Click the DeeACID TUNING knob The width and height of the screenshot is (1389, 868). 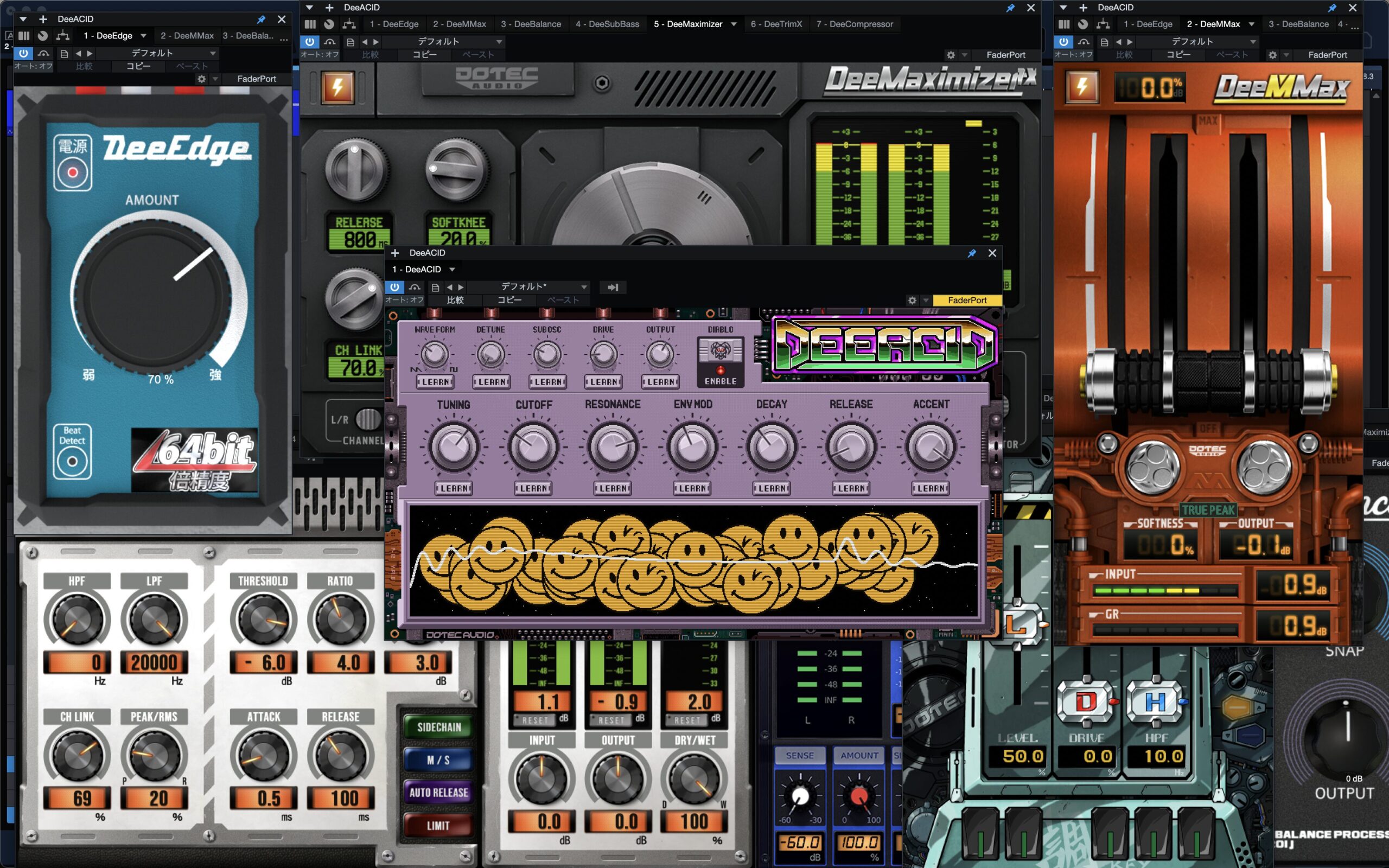[454, 446]
